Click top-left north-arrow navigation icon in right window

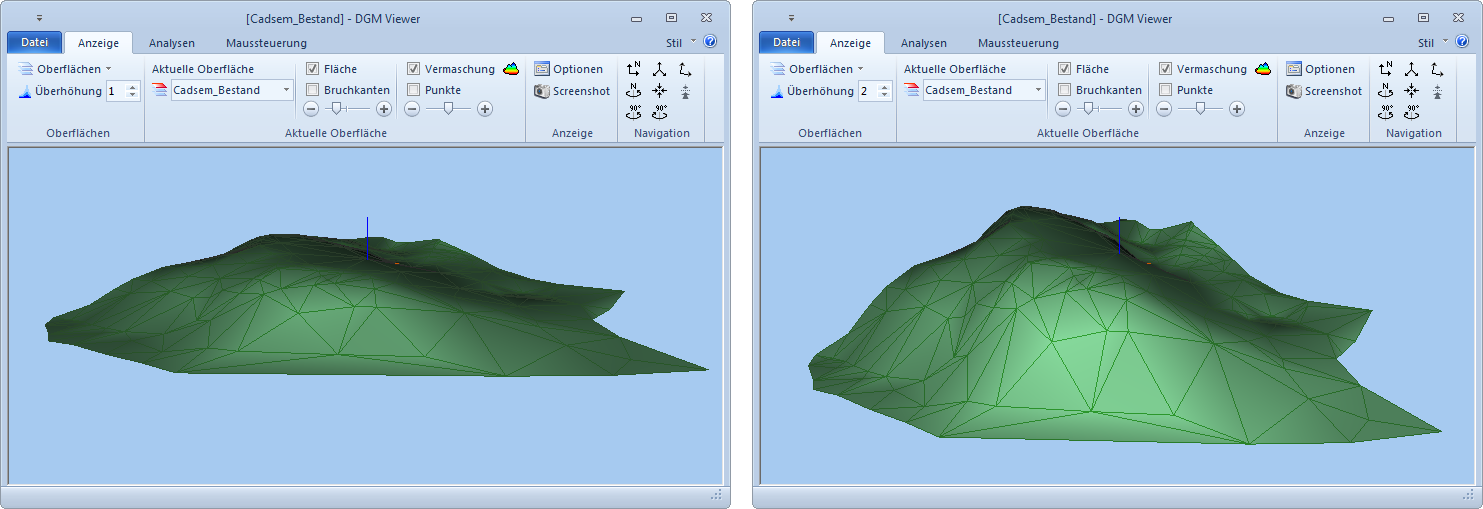1385,69
